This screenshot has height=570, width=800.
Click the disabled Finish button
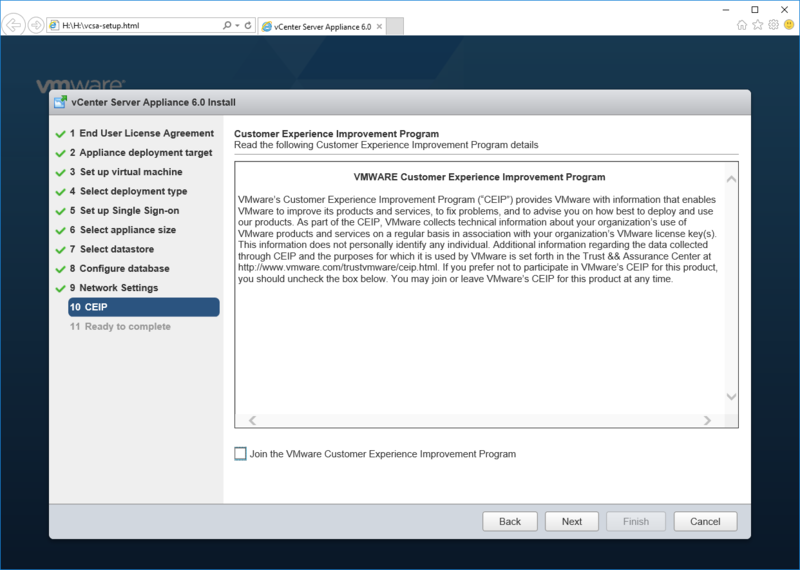[636, 521]
